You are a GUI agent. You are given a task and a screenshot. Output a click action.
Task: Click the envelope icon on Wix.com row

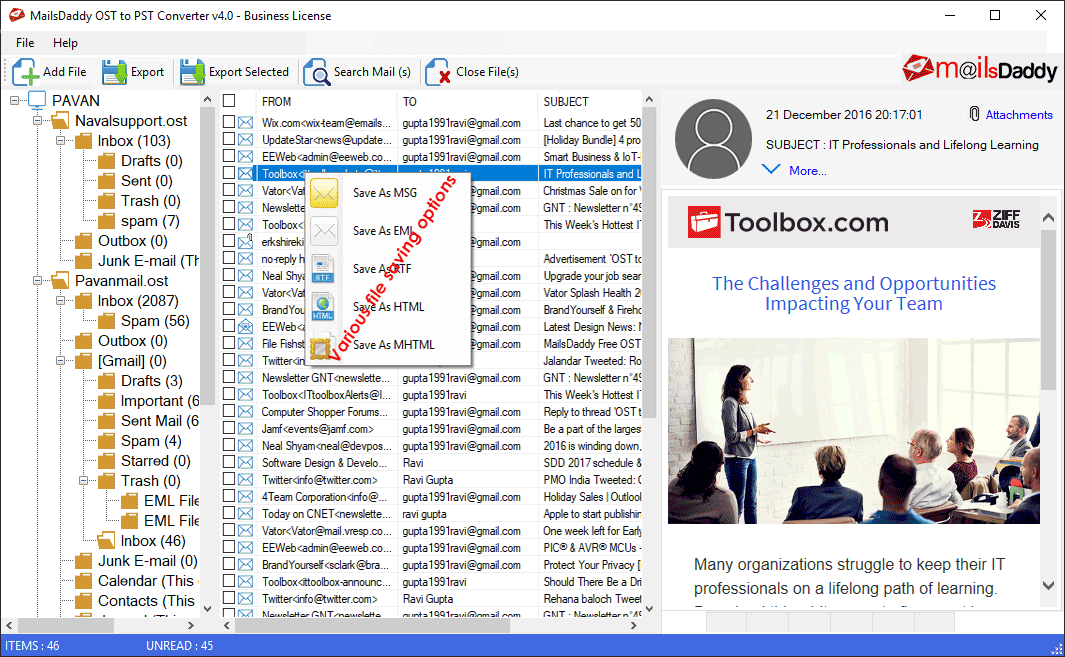pos(246,123)
